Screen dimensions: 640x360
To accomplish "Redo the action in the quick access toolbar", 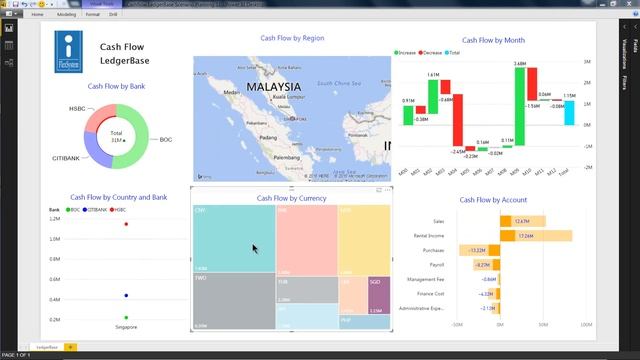I will (33, 4).
